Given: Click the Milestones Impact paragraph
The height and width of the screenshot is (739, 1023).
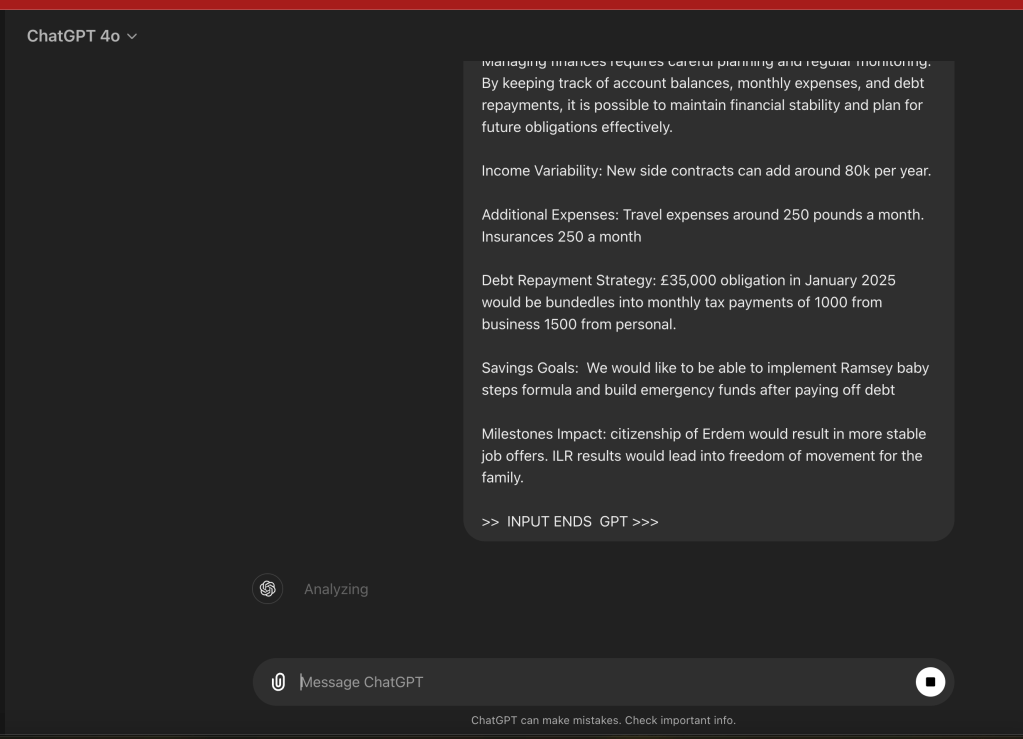Looking at the screenshot, I should coord(704,455).
